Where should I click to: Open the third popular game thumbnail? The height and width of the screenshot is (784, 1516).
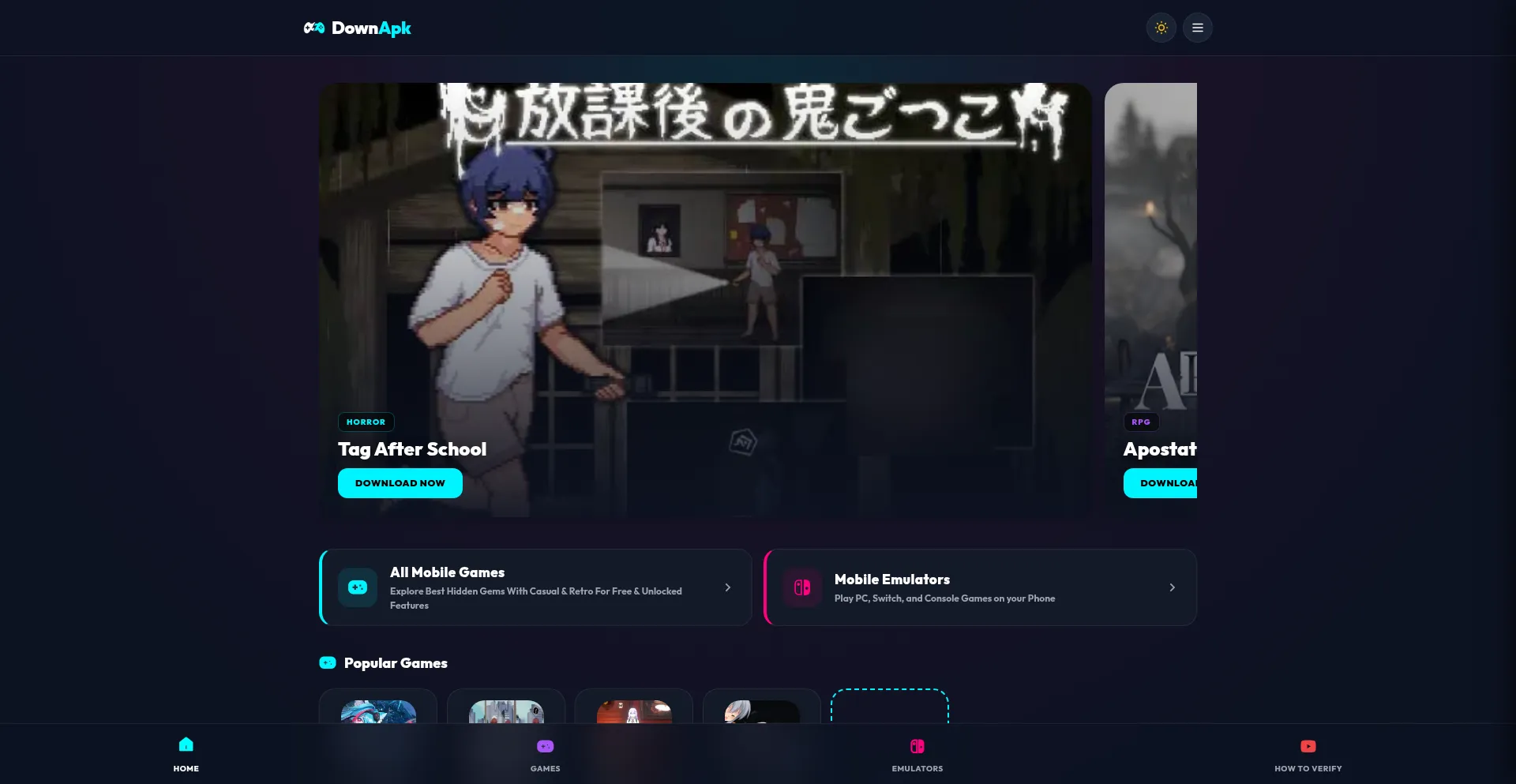pos(634,711)
